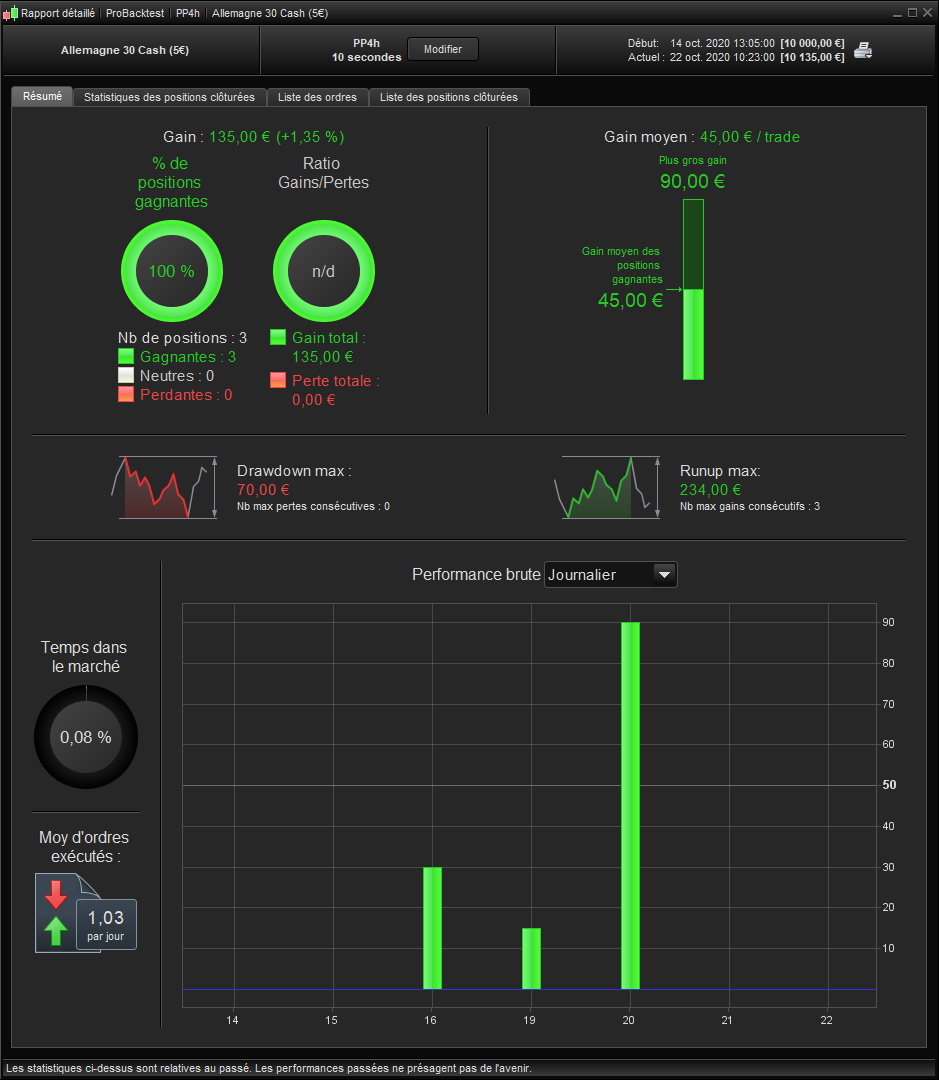Click the 100 % winning positions gauge
This screenshot has height=1080, width=939.
172,271
